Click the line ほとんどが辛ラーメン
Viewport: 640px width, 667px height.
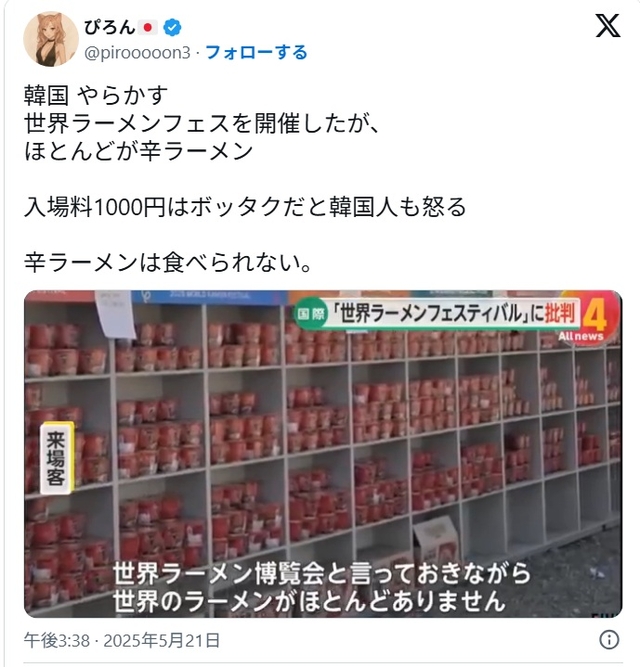[138, 151]
